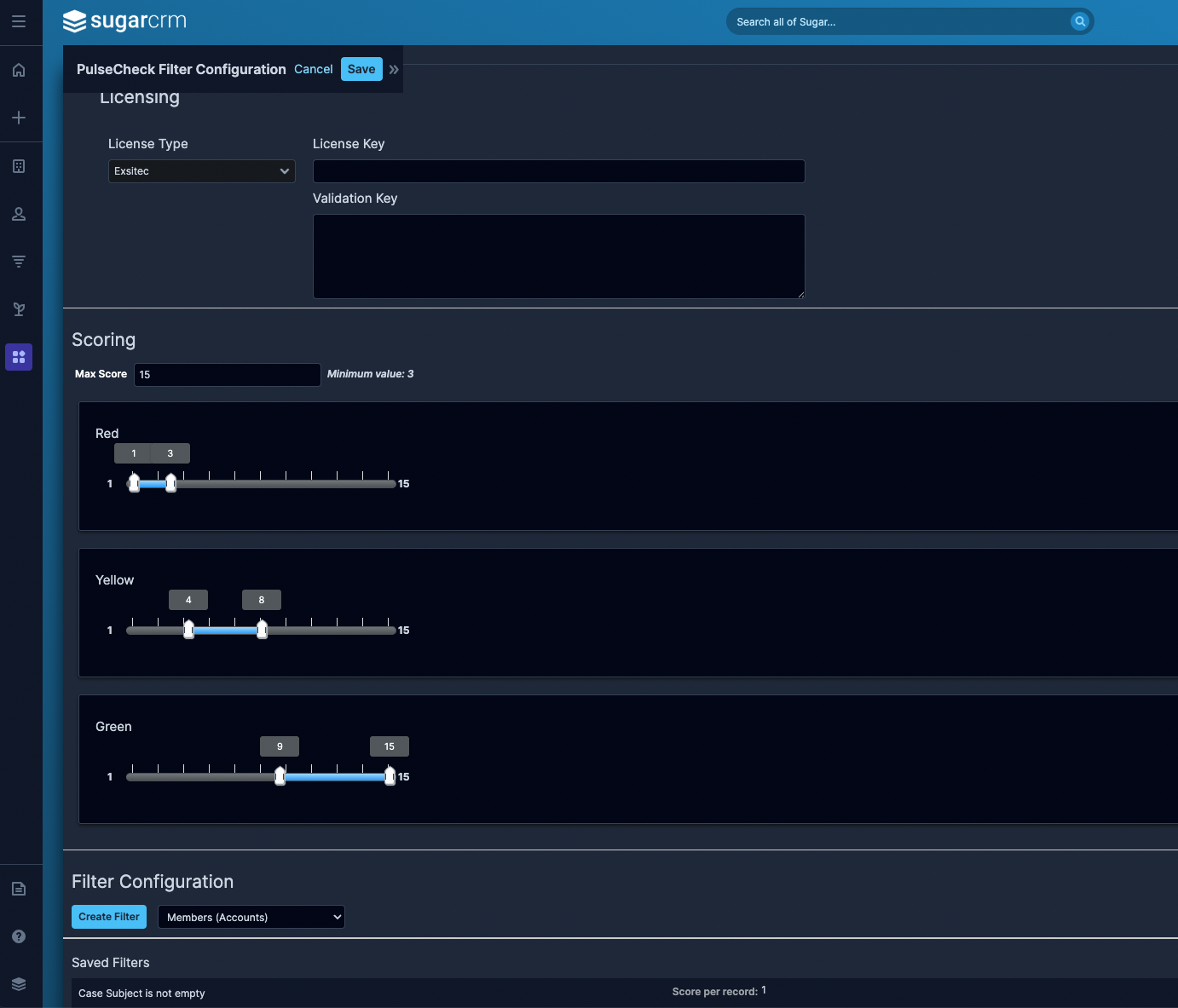Click the help question mark icon
Viewport: 1178px width, 1008px height.
tap(19, 936)
